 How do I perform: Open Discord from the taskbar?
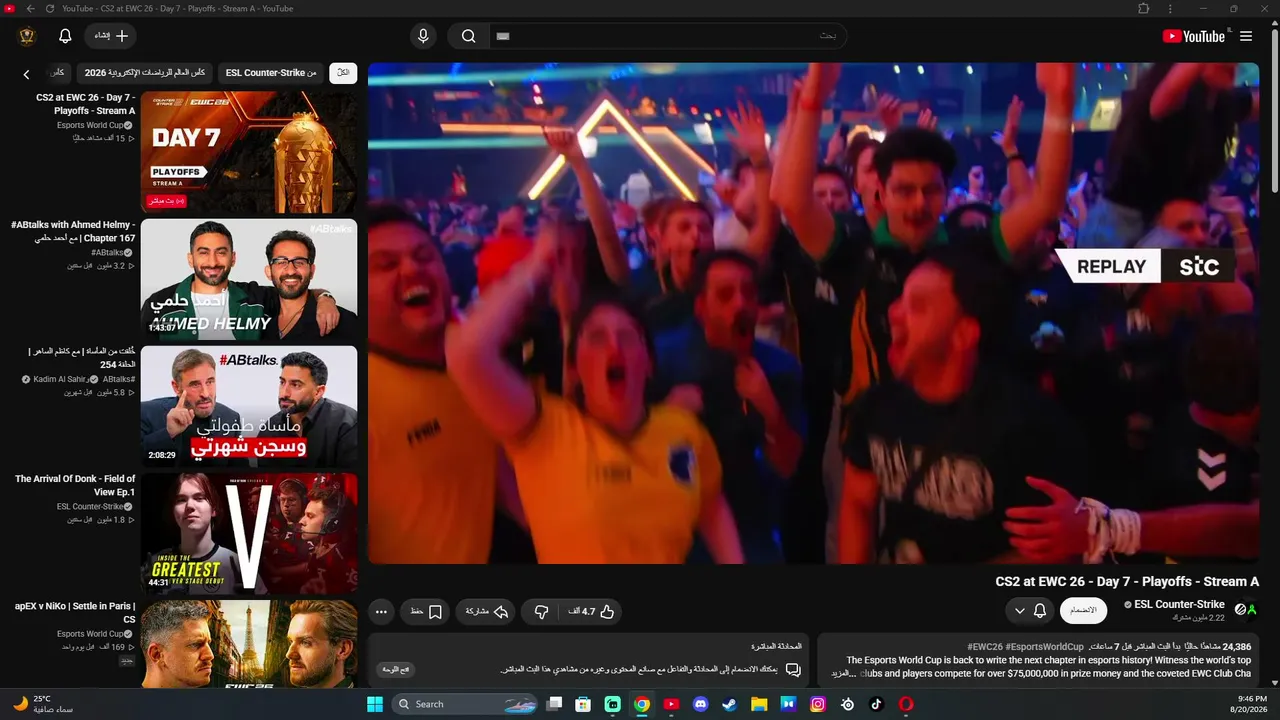tap(700, 704)
